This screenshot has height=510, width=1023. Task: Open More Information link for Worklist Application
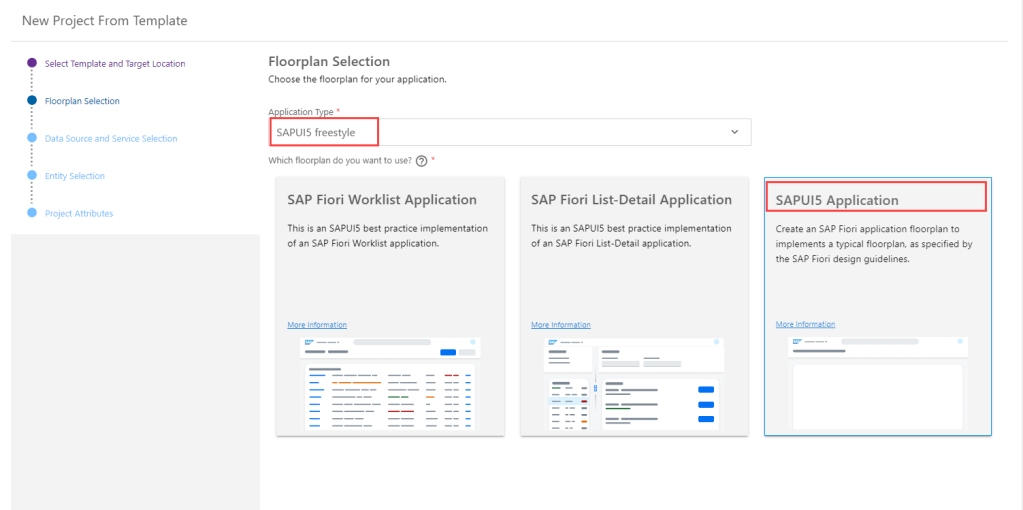[317, 325]
